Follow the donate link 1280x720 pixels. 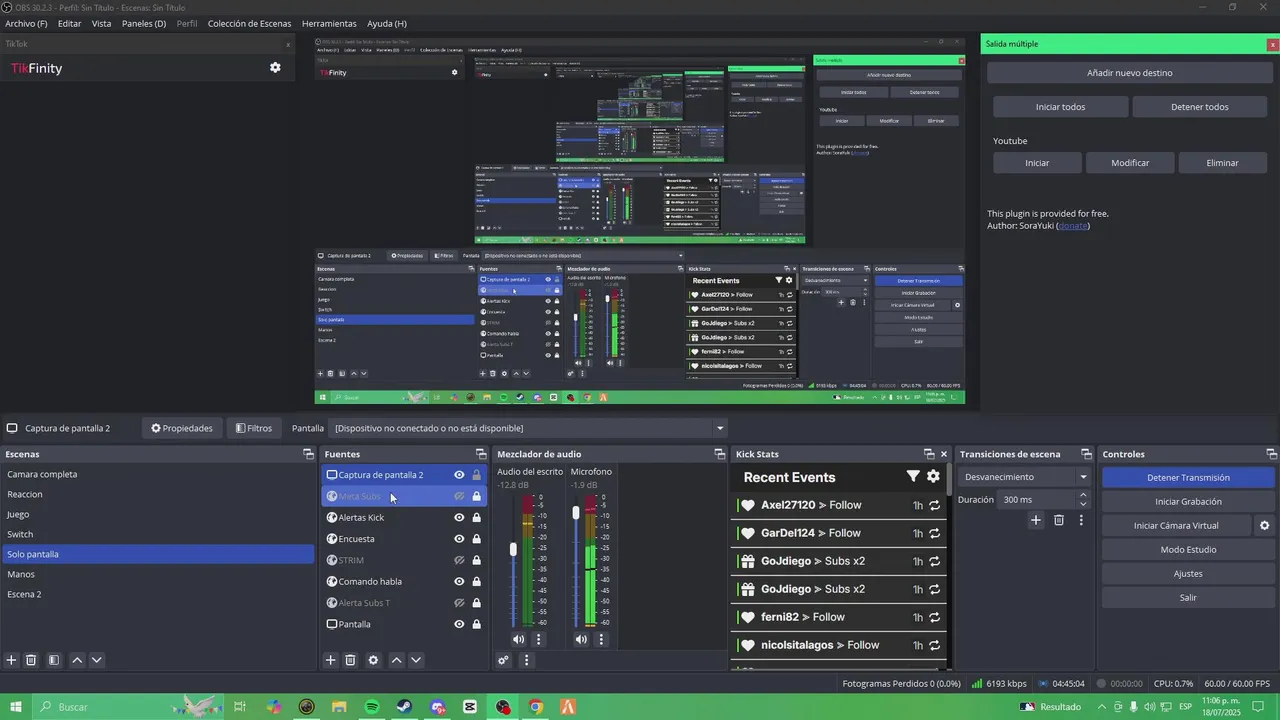click(x=1073, y=226)
